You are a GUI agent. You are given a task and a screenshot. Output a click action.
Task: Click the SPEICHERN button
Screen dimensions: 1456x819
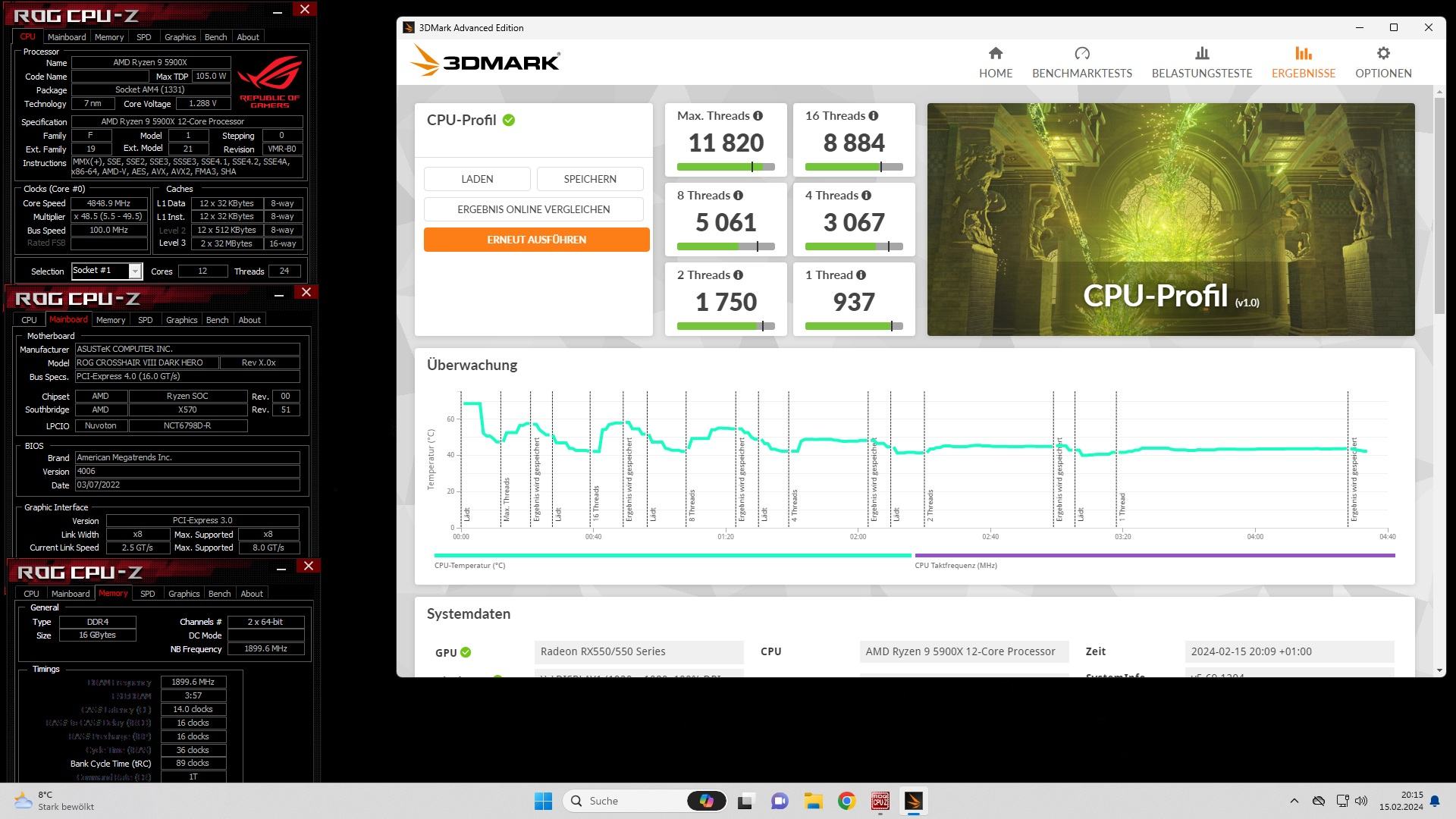590,179
